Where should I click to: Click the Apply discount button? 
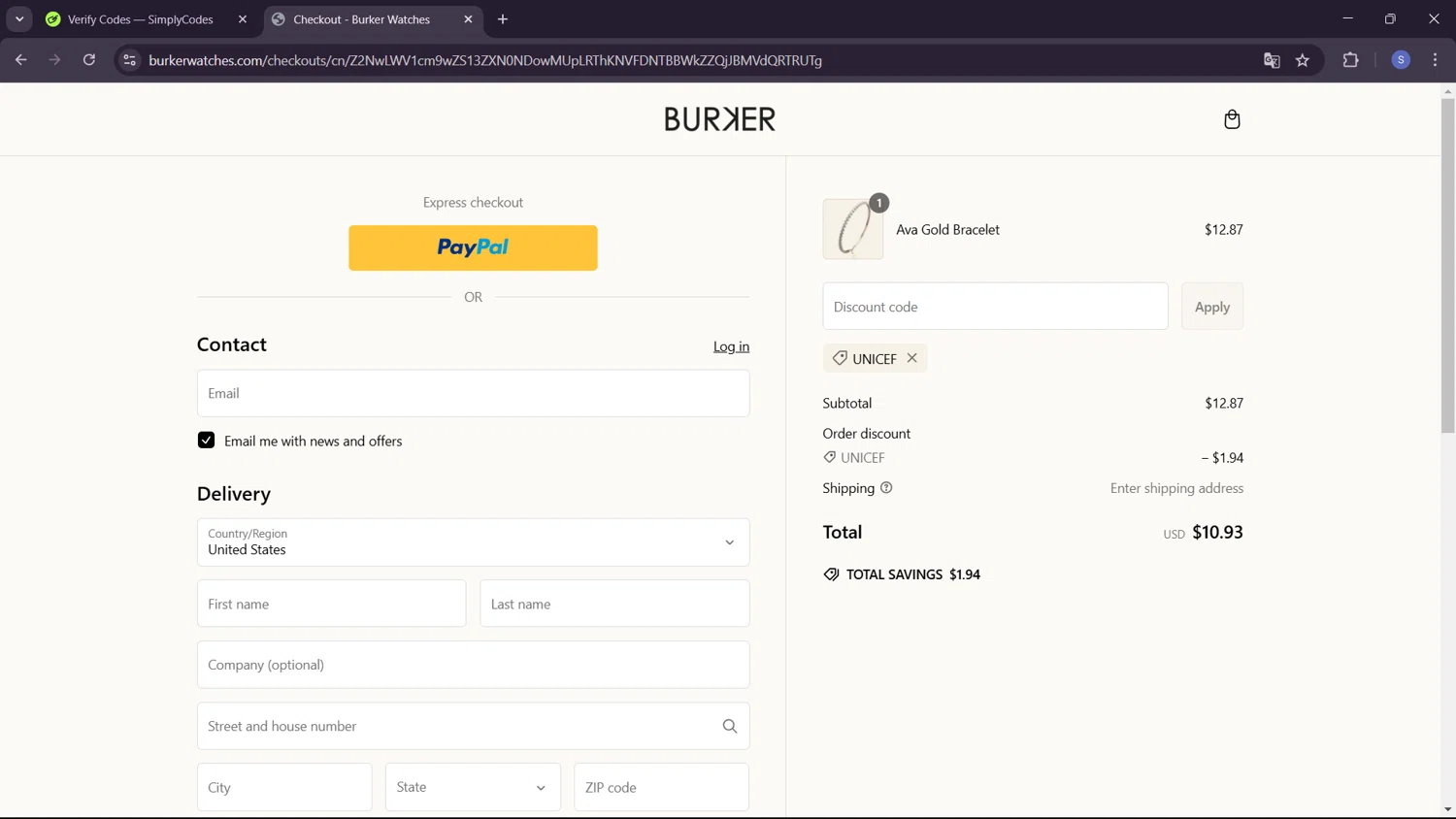[1212, 307]
